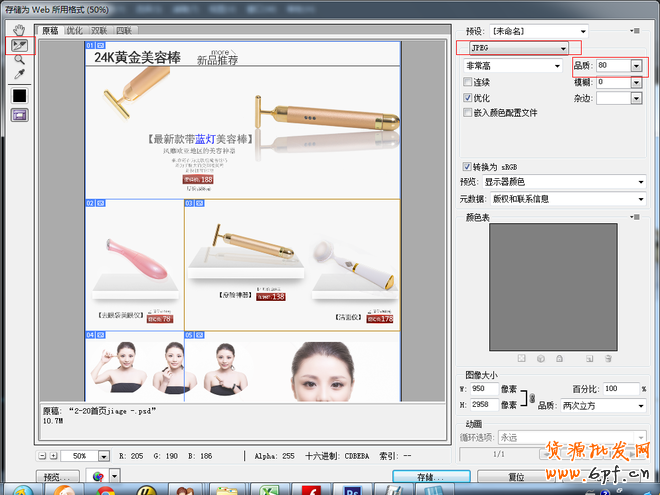The height and width of the screenshot is (495, 660).
Task: Click the browser preview Chrome icon
Action: click(97, 477)
